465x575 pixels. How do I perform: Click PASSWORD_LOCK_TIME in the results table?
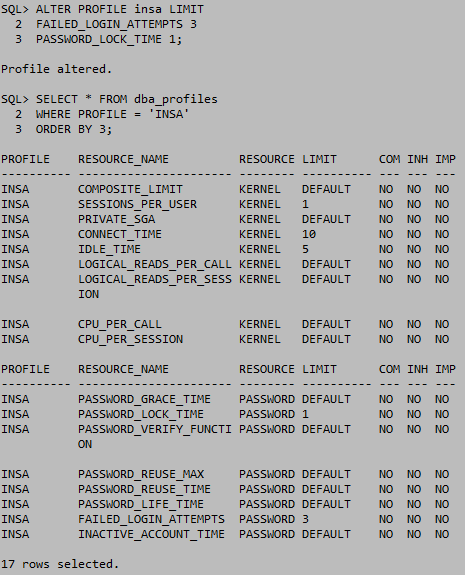coord(141,414)
